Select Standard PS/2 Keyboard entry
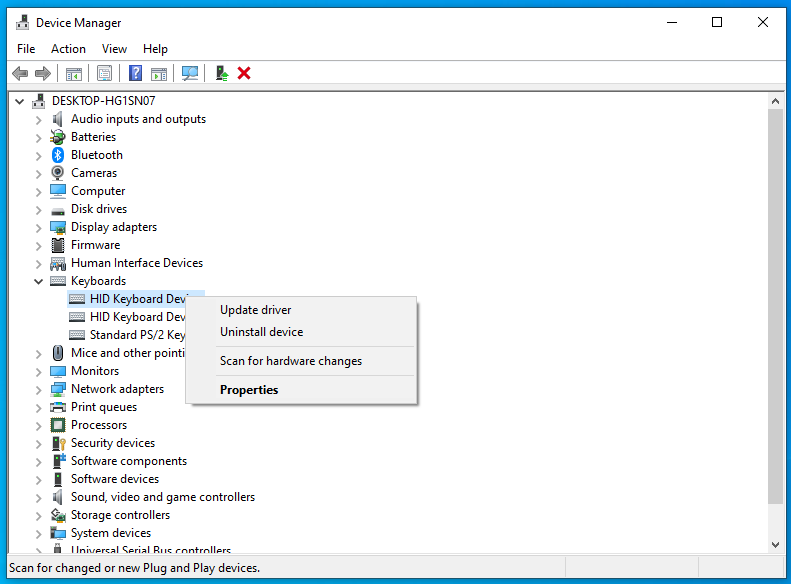The height and width of the screenshot is (584, 791). (x=127, y=335)
